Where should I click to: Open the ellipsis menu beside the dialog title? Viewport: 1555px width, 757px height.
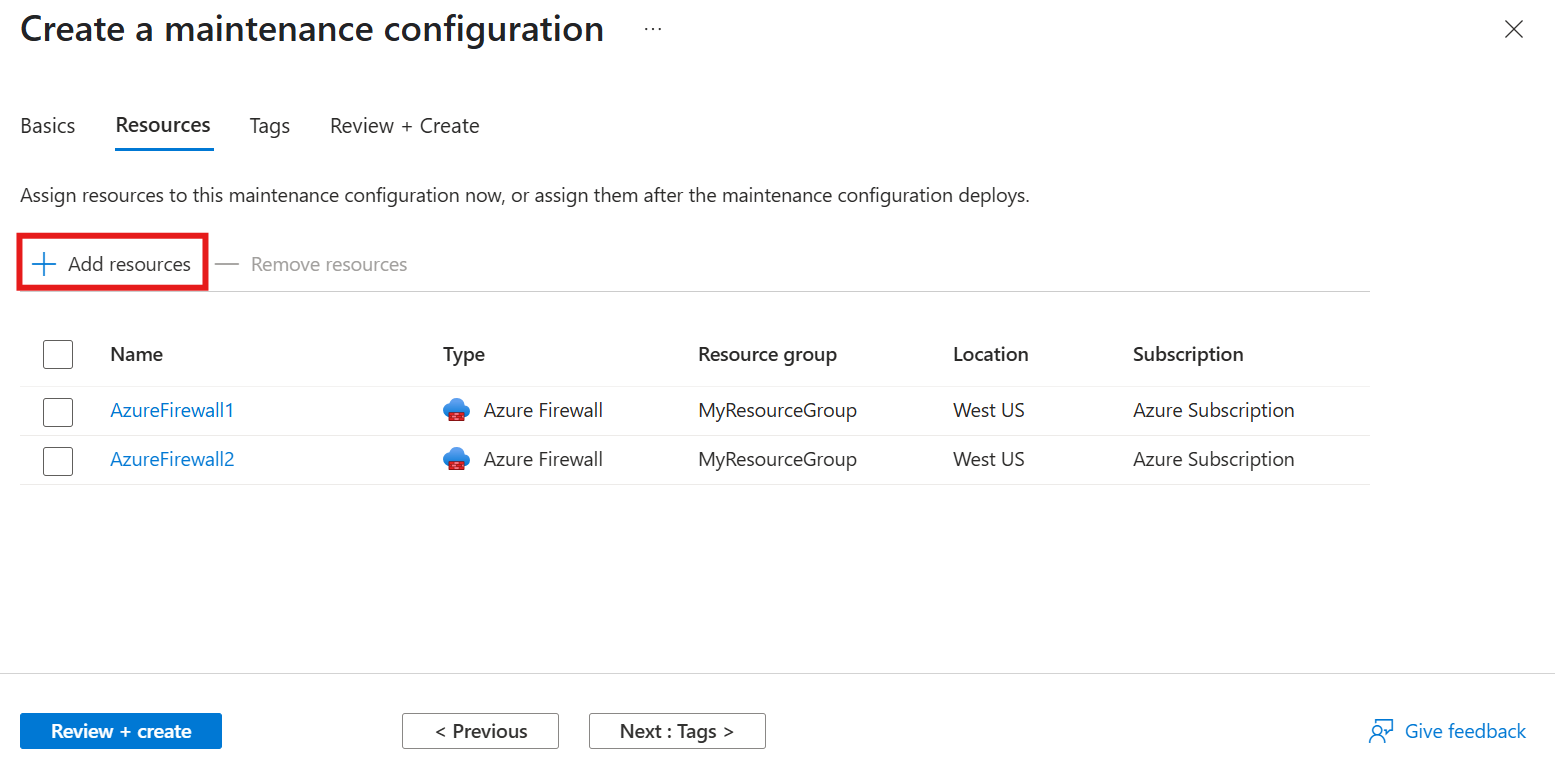(652, 29)
